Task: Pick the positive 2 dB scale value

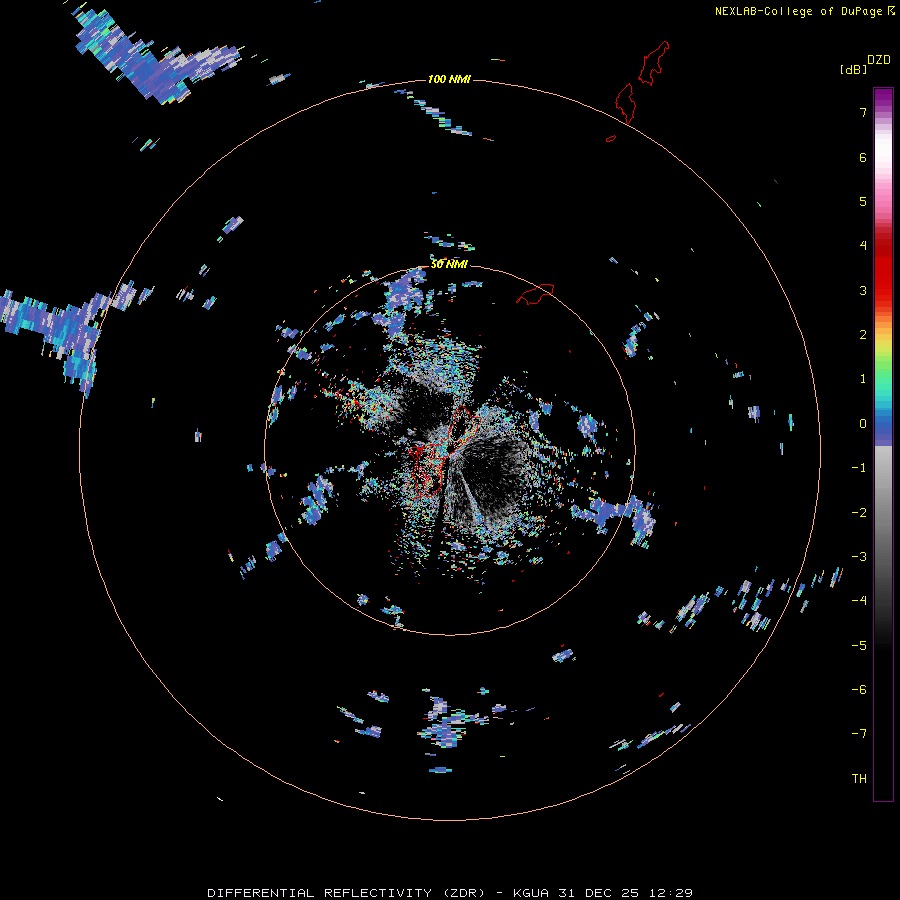Action: click(863, 335)
